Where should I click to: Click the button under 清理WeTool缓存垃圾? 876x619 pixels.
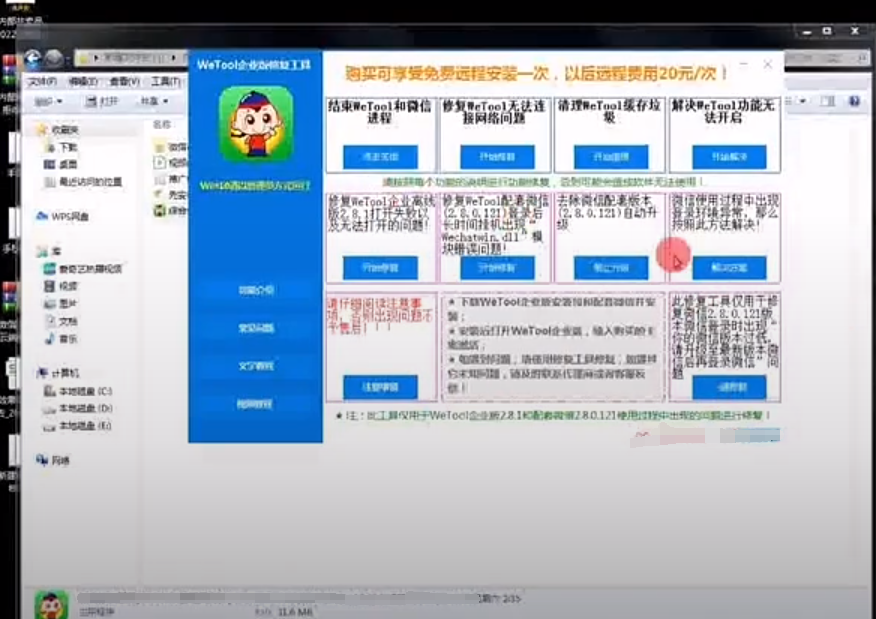611,157
